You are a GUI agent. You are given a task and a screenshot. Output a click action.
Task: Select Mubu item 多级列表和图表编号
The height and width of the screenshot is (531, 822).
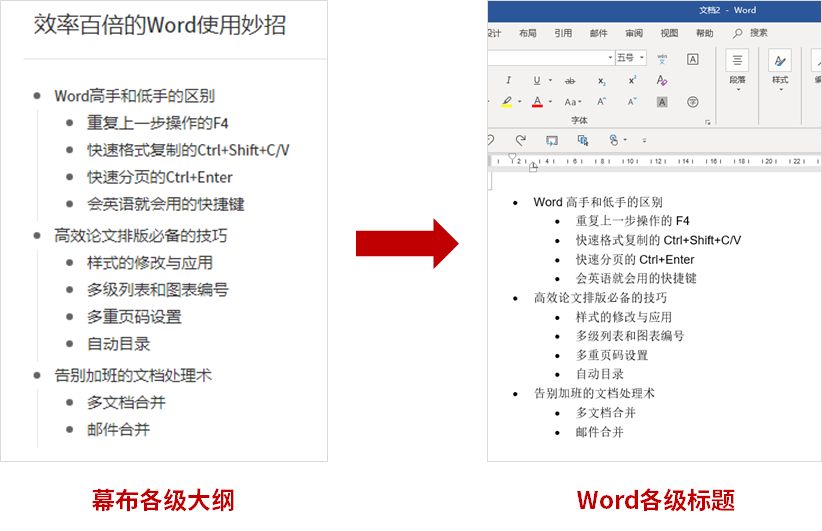[158, 289]
